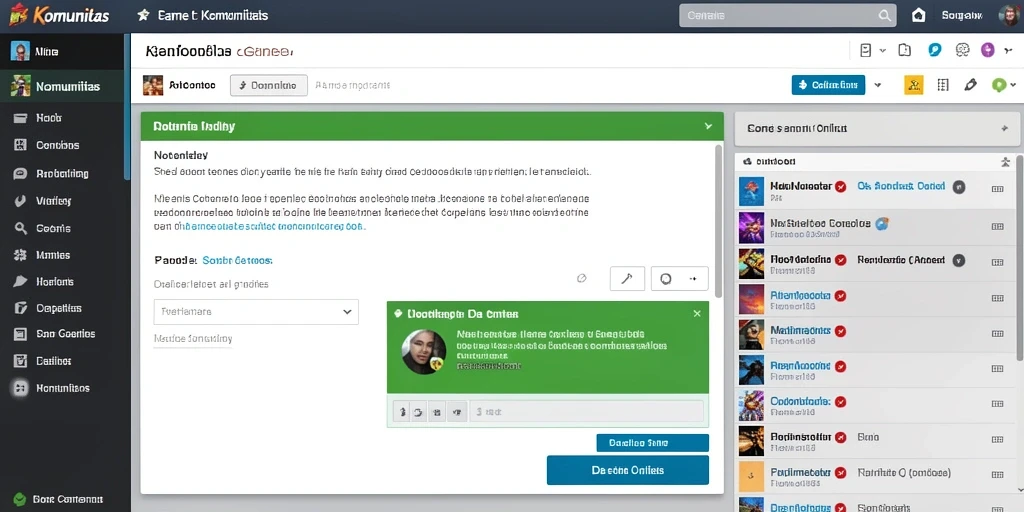Click the magnifier icon next to 'Goomis' in sidebar
The height and width of the screenshot is (512, 1024).
click(x=20, y=228)
